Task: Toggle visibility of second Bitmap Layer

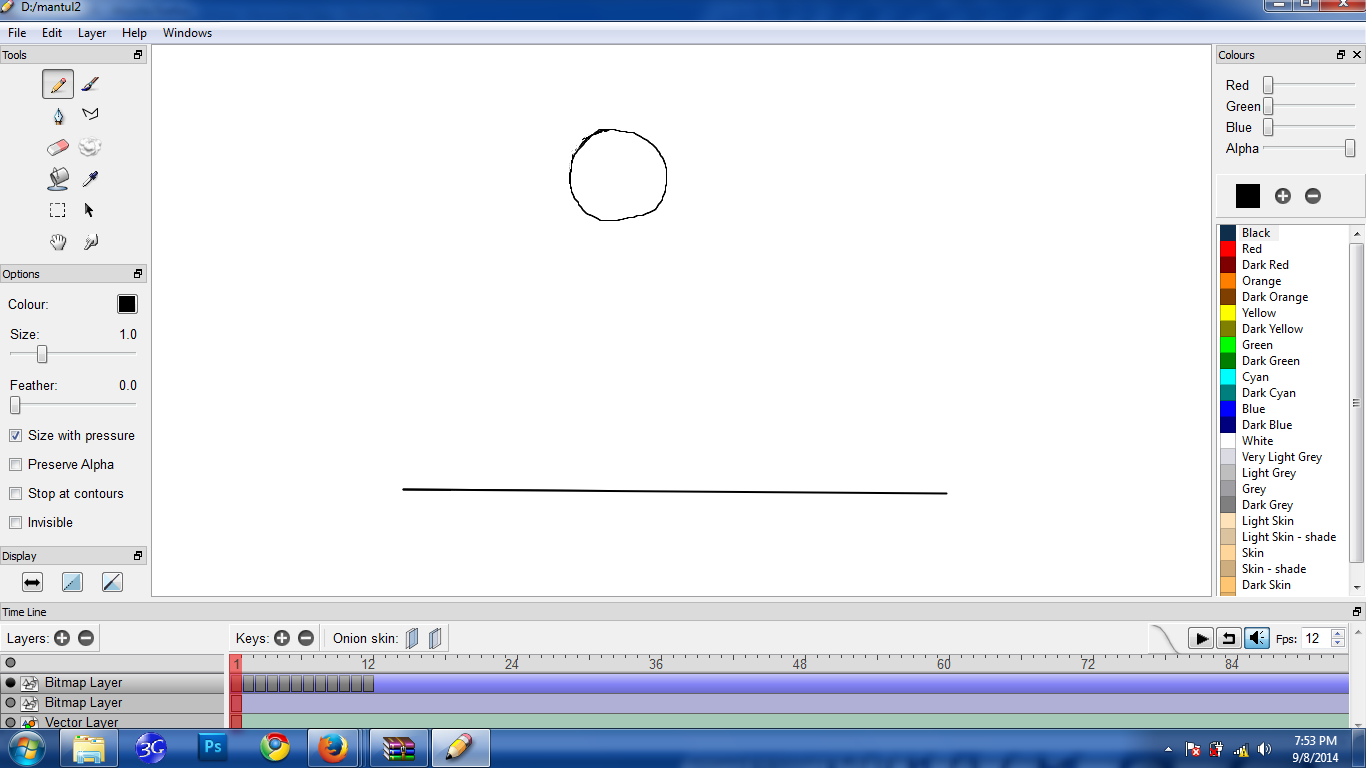Action: tap(11, 703)
